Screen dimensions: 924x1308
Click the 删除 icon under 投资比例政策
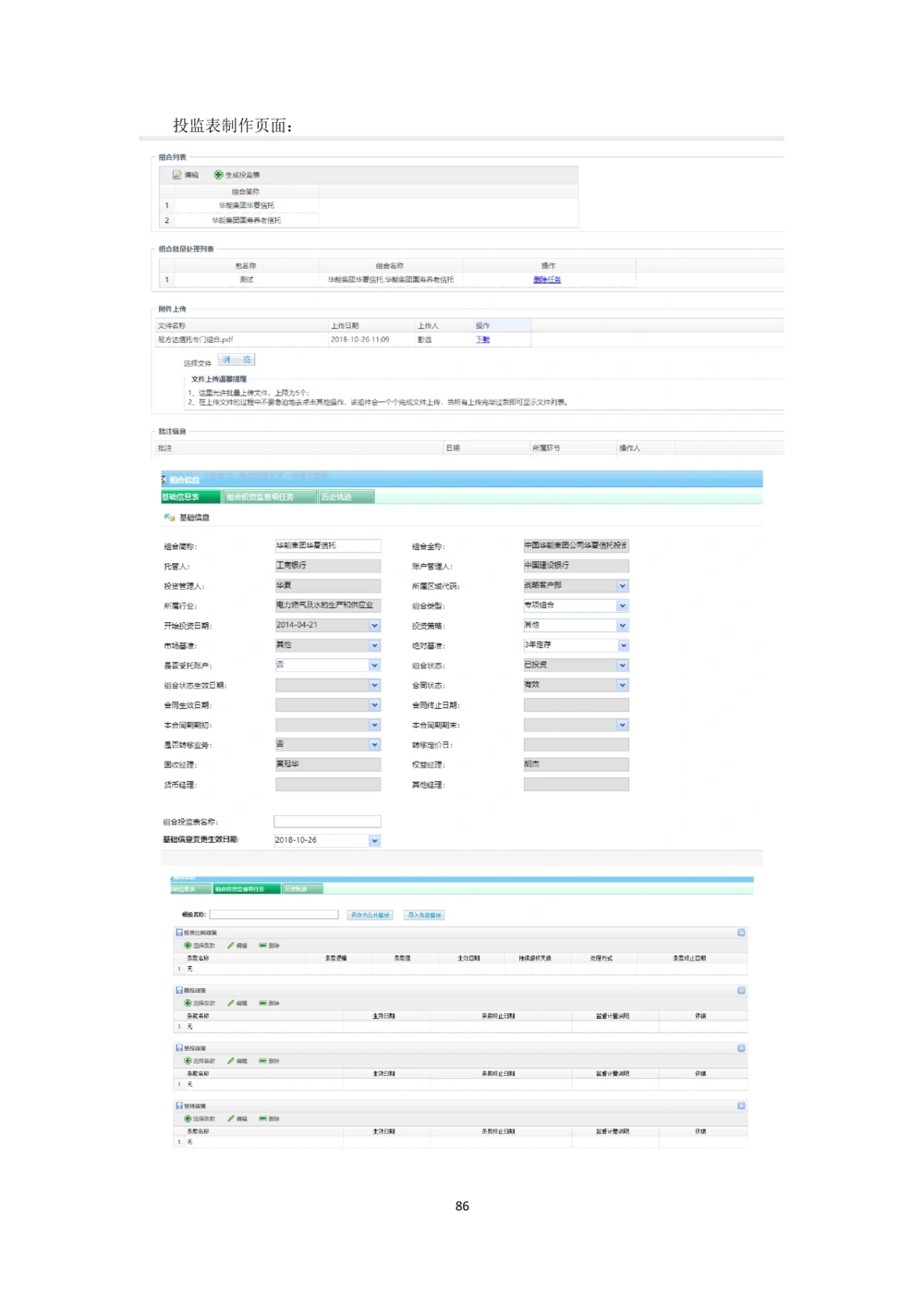click(x=263, y=946)
